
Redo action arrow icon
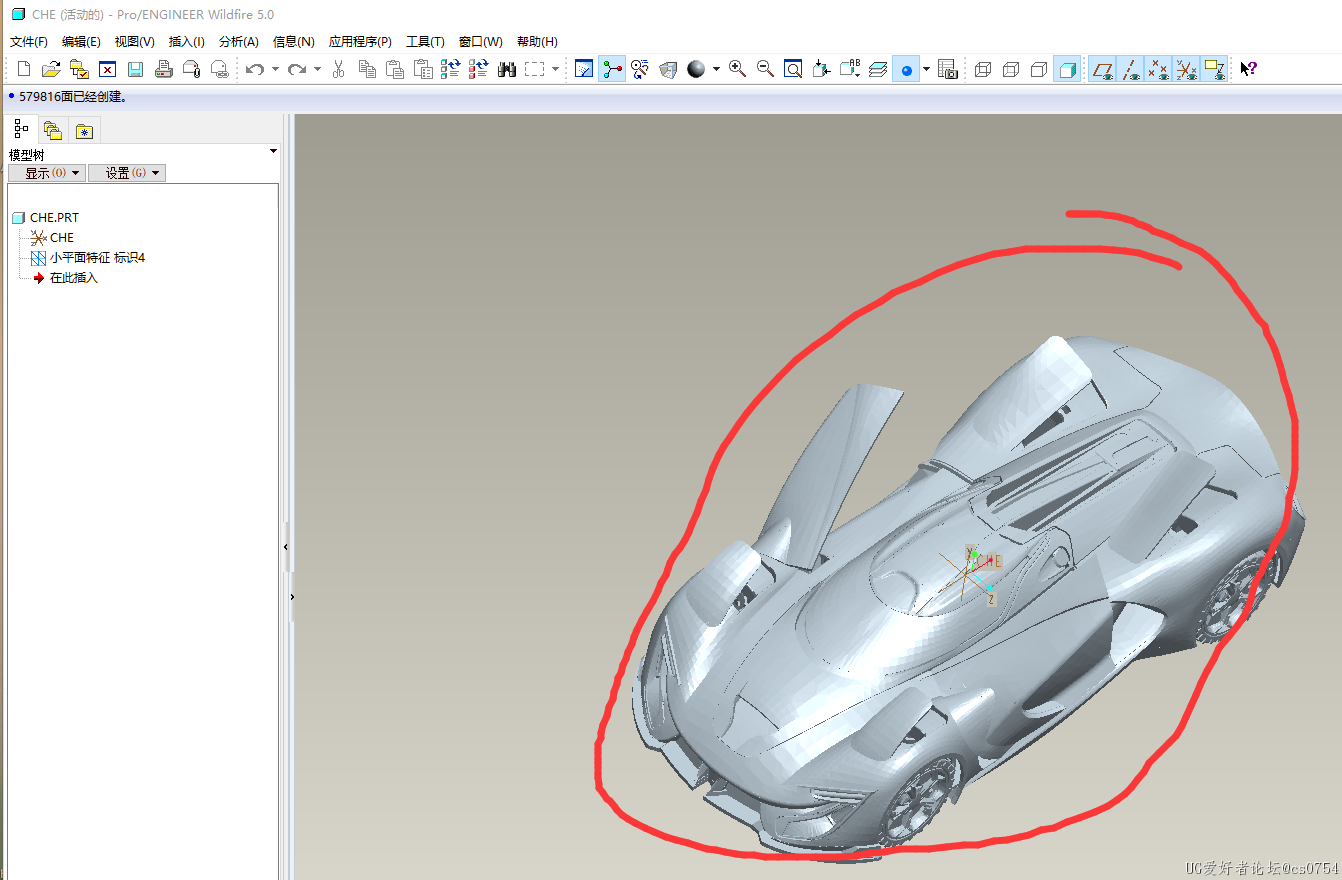pyautogui.click(x=297, y=69)
